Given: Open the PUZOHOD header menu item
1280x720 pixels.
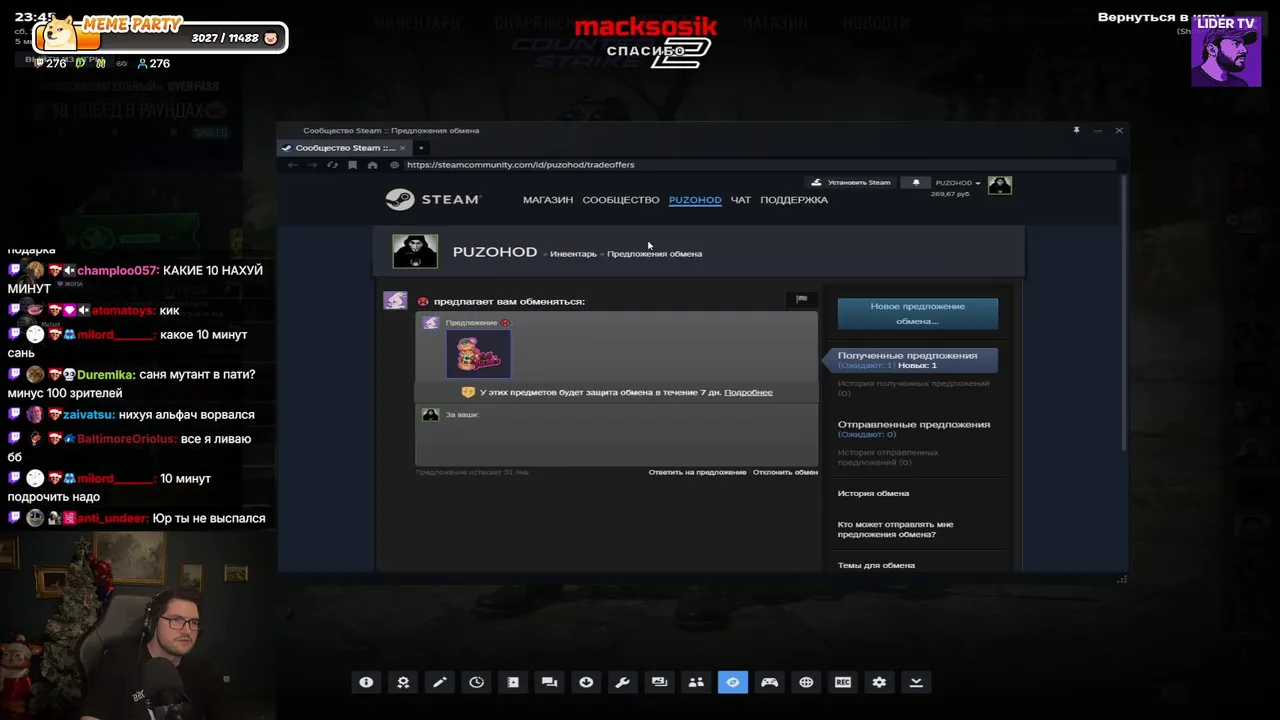Looking at the screenshot, I should pos(695,200).
